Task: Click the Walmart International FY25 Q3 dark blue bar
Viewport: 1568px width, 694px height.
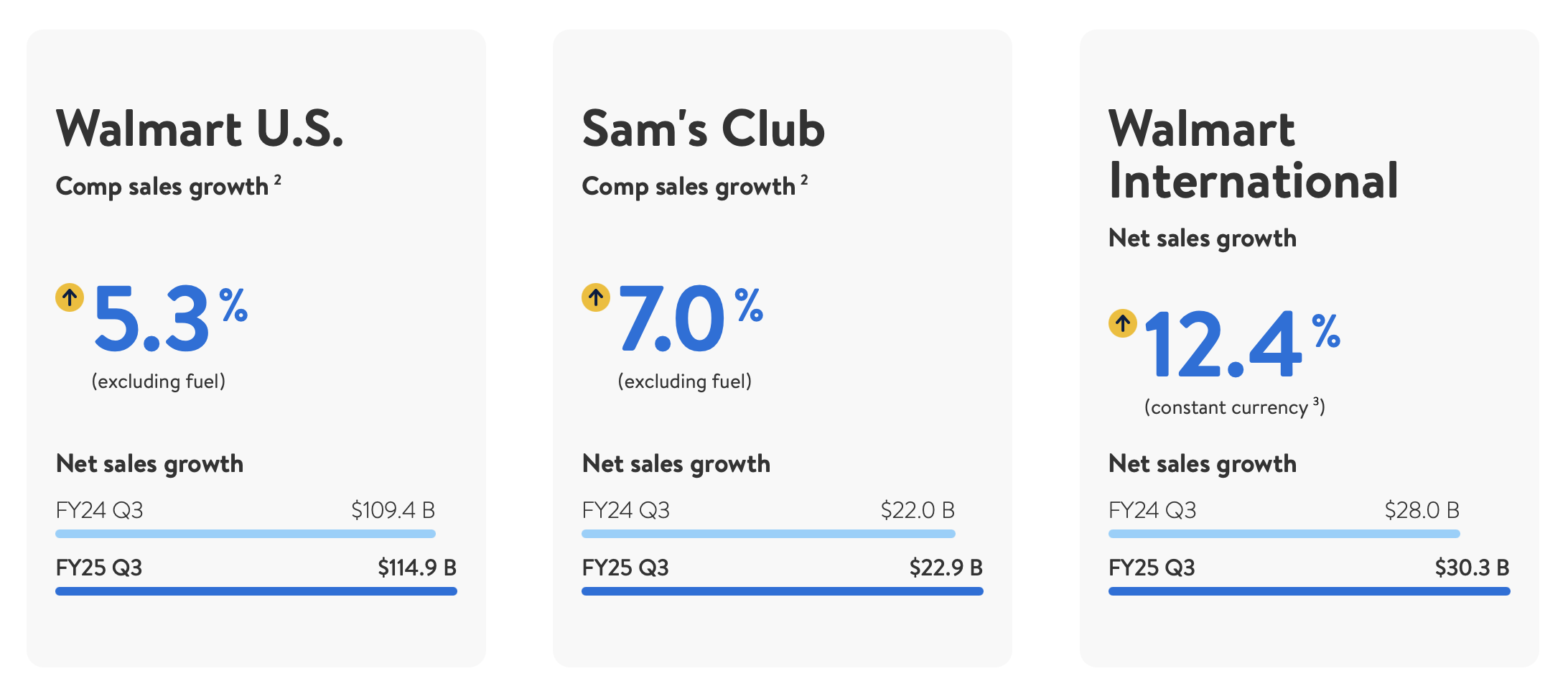Action: click(x=1309, y=591)
